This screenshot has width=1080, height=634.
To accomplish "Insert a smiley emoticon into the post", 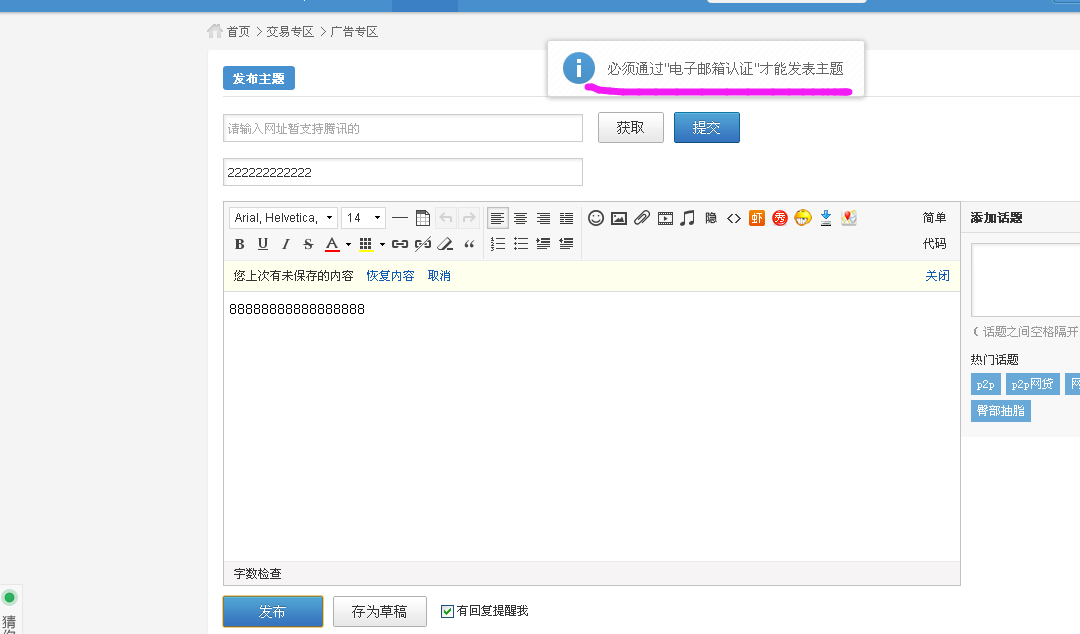I will pyautogui.click(x=596, y=217).
